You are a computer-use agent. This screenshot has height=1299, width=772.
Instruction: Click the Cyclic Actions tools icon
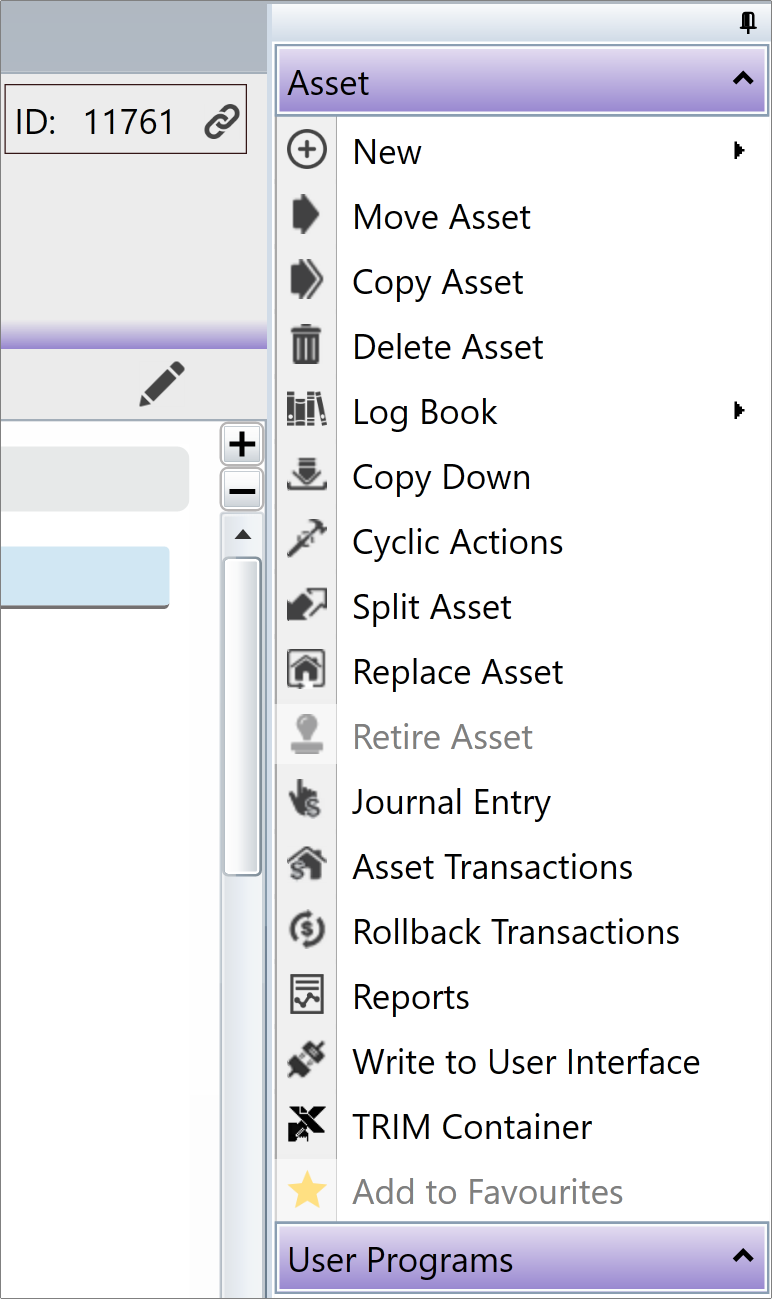click(306, 541)
